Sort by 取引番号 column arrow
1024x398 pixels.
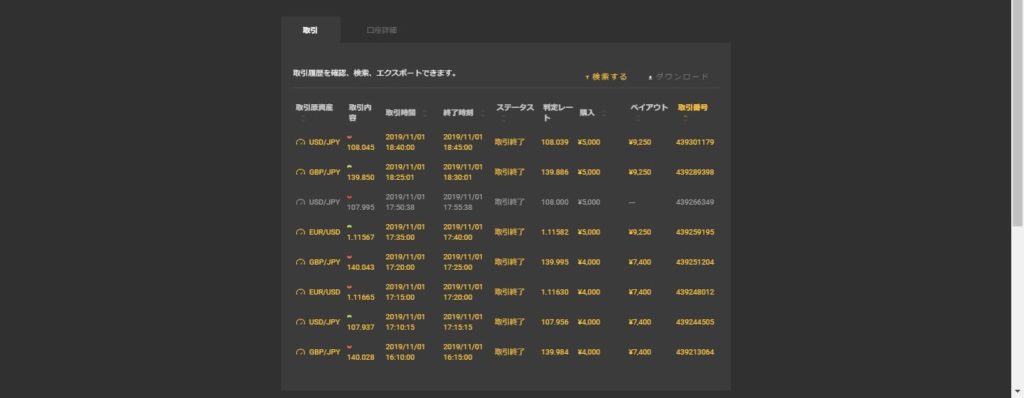coord(685,119)
